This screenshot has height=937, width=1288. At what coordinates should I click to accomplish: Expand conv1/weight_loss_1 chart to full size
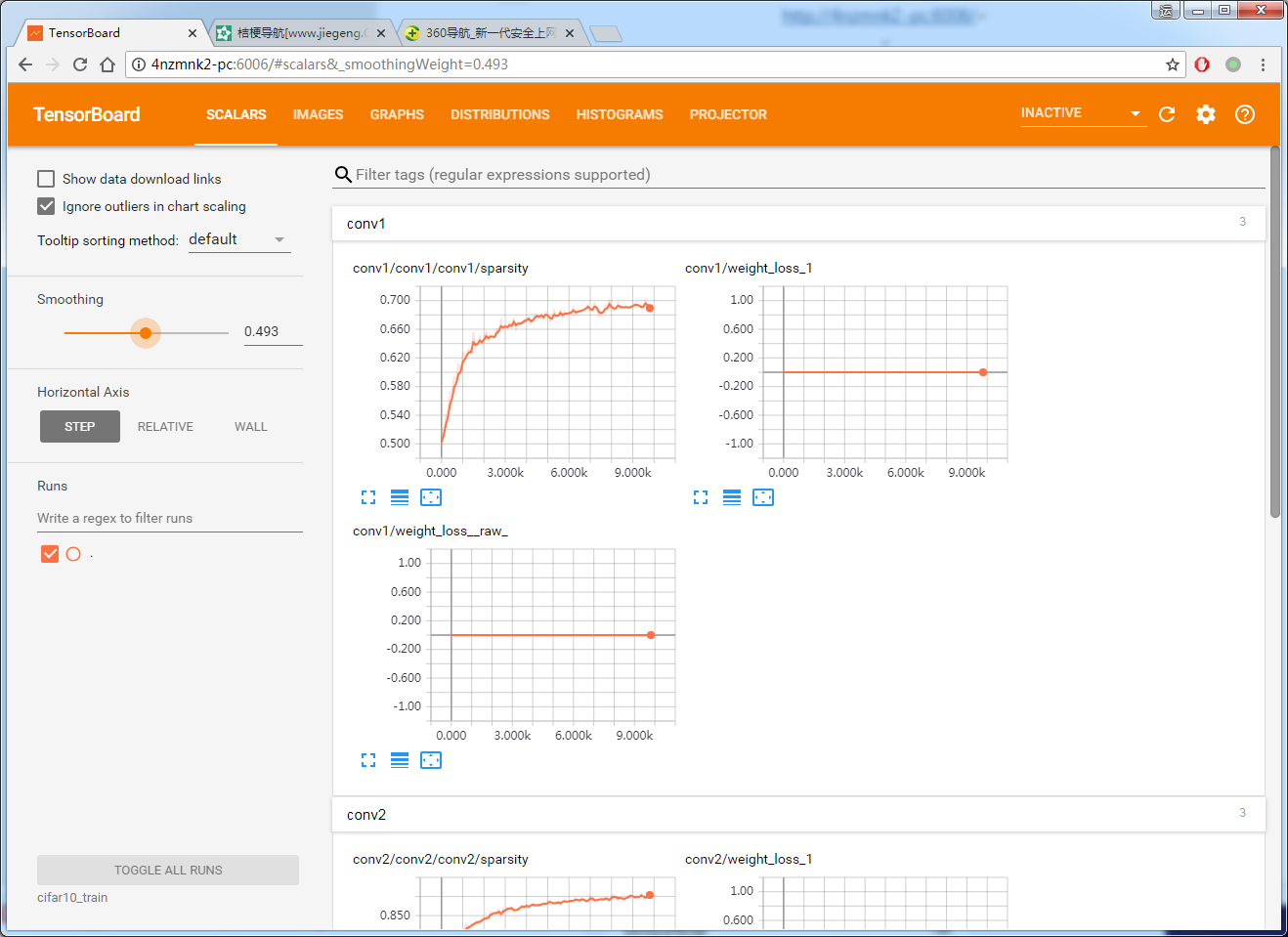pyautogui.click(x=701, y=497)
